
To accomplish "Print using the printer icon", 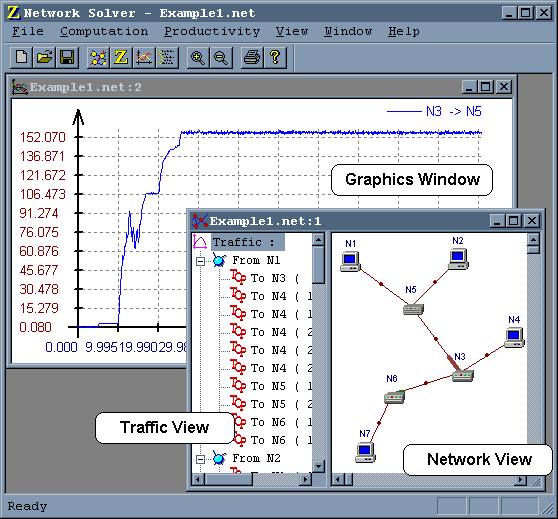I will click(252, 57).
